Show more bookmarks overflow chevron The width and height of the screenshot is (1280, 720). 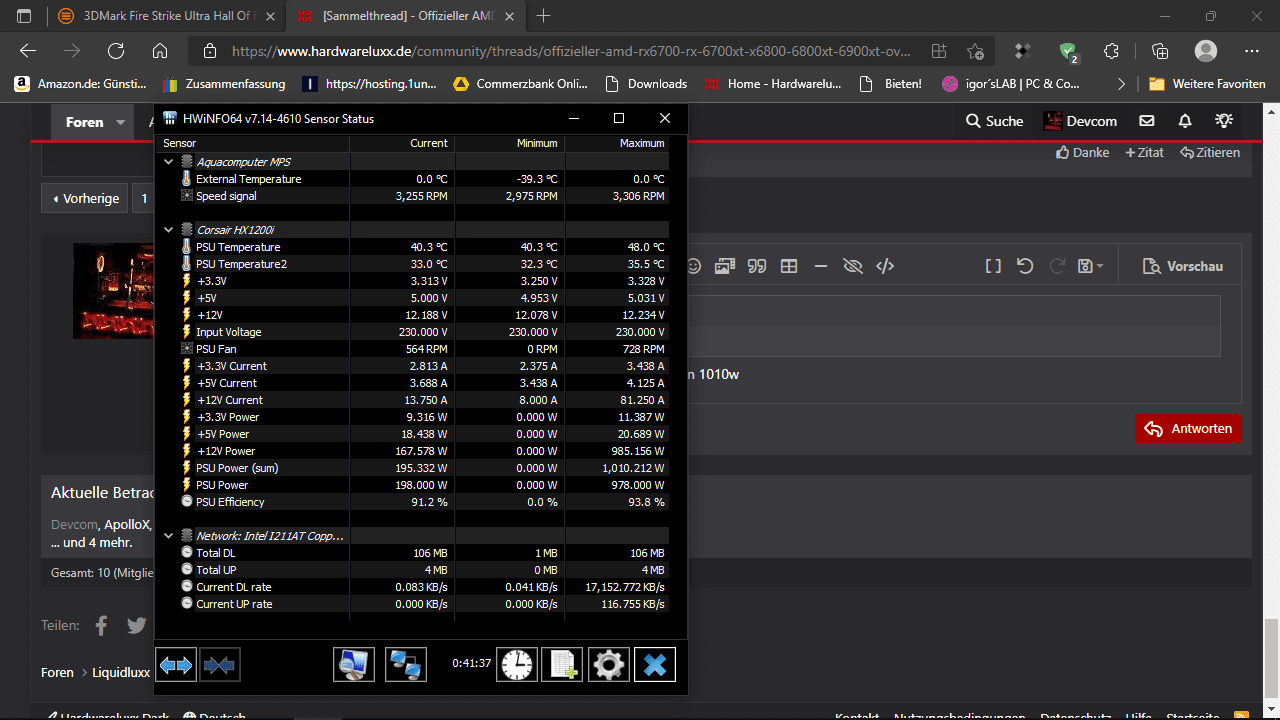[x=1121, y=84]
